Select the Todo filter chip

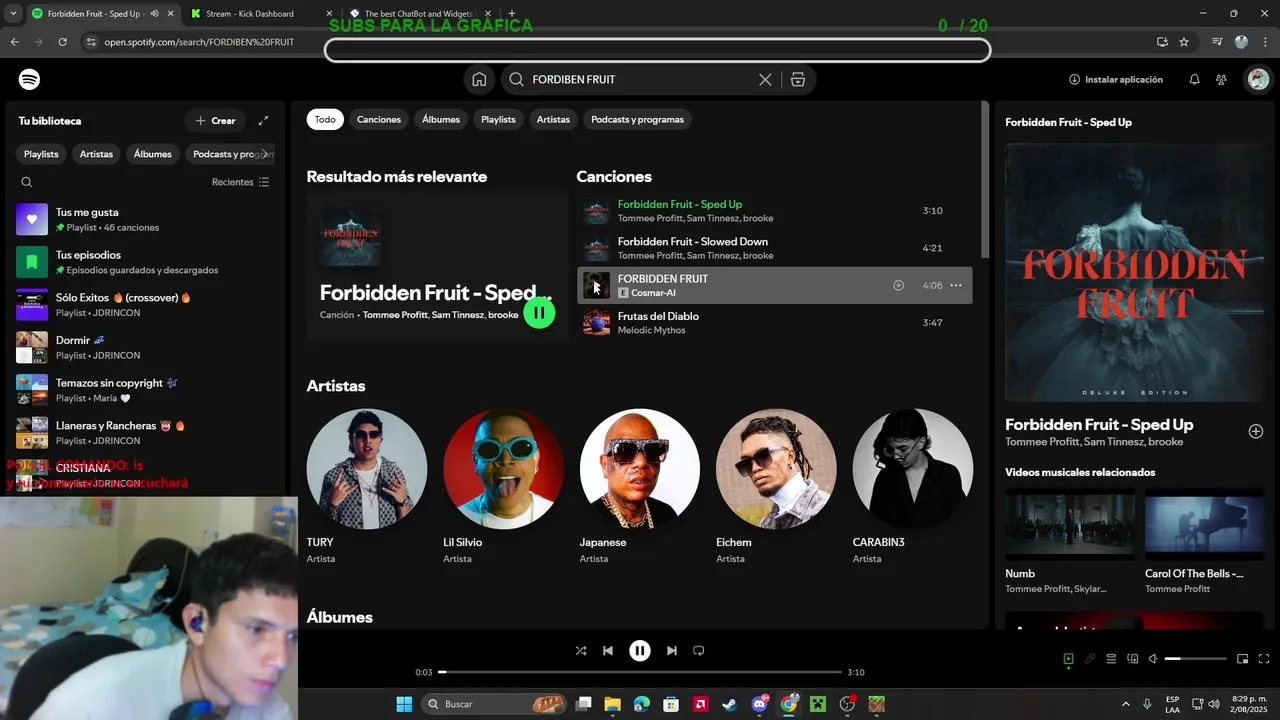[x=325, y=119]
